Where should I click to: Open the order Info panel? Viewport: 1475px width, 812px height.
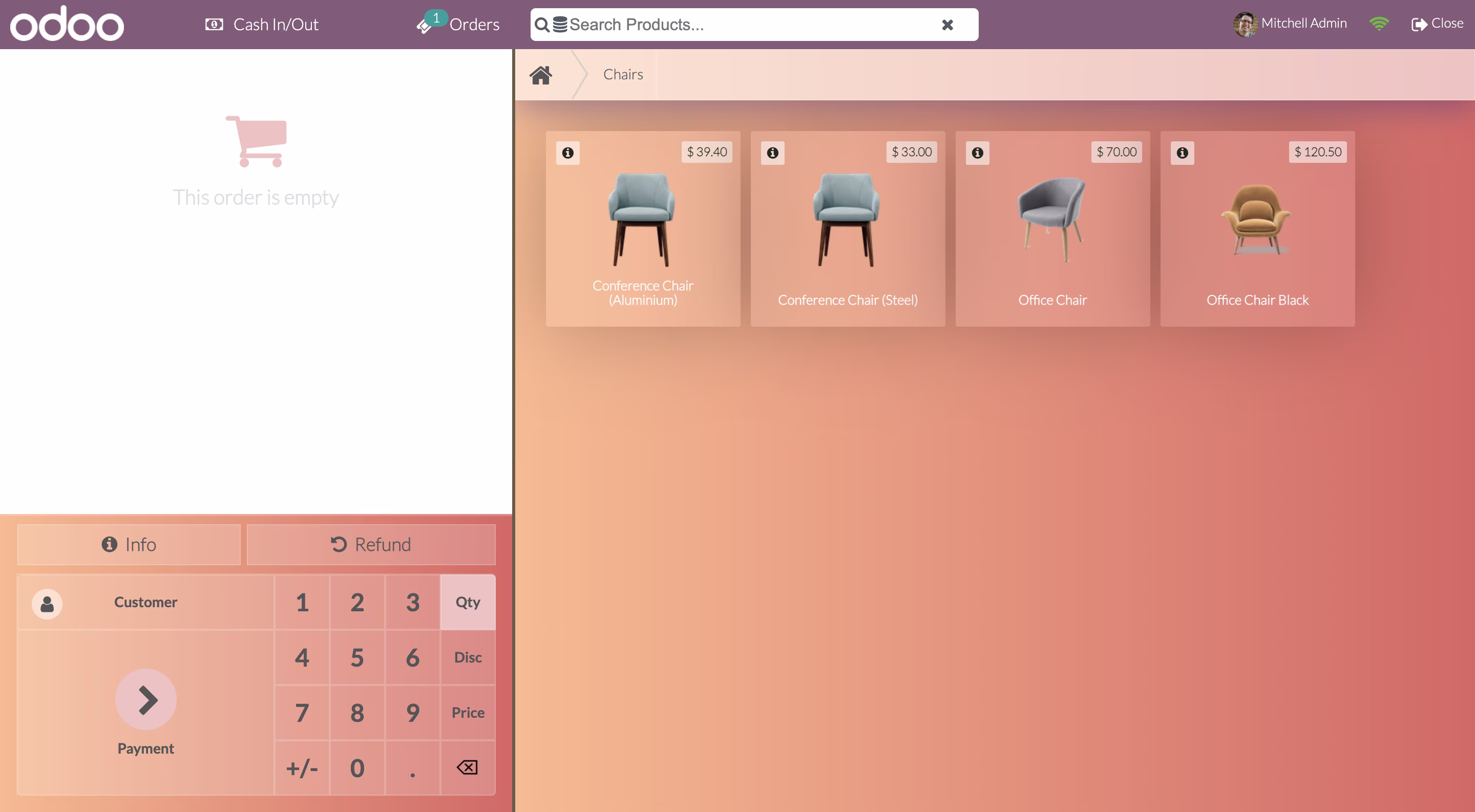[x=129, y=544]
